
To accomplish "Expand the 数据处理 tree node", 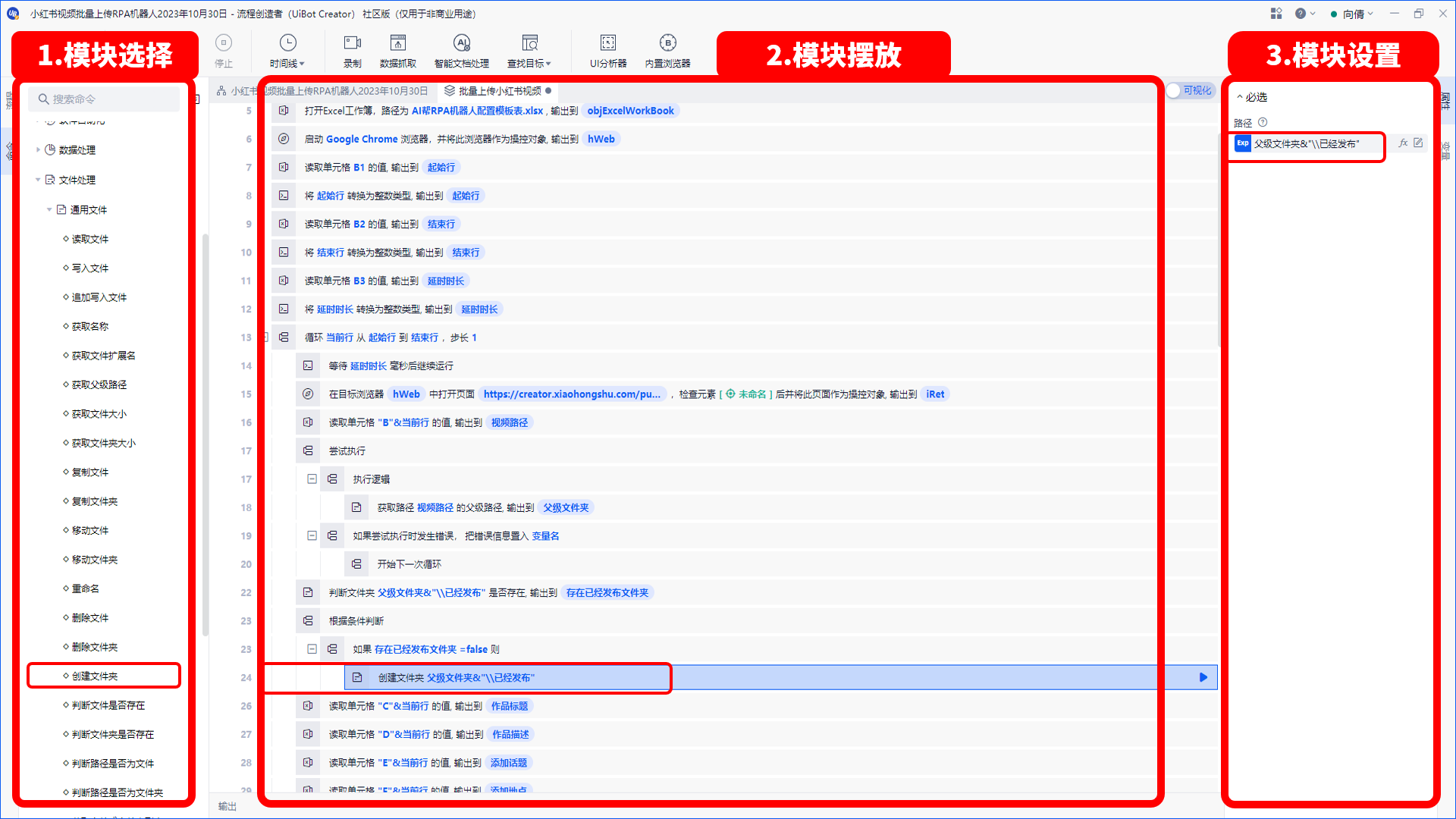I will 38,150.
